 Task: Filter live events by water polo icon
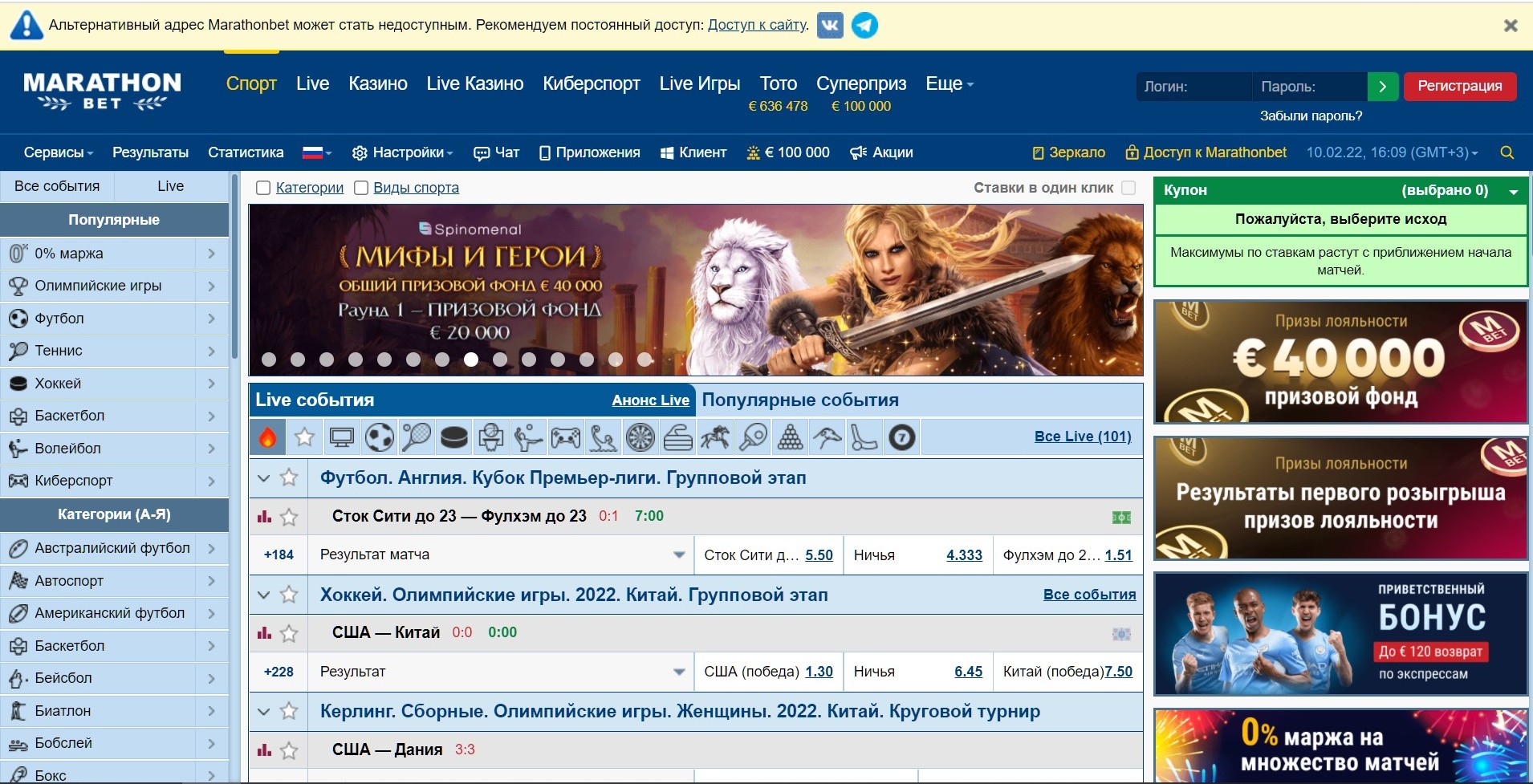click(603, 437)
